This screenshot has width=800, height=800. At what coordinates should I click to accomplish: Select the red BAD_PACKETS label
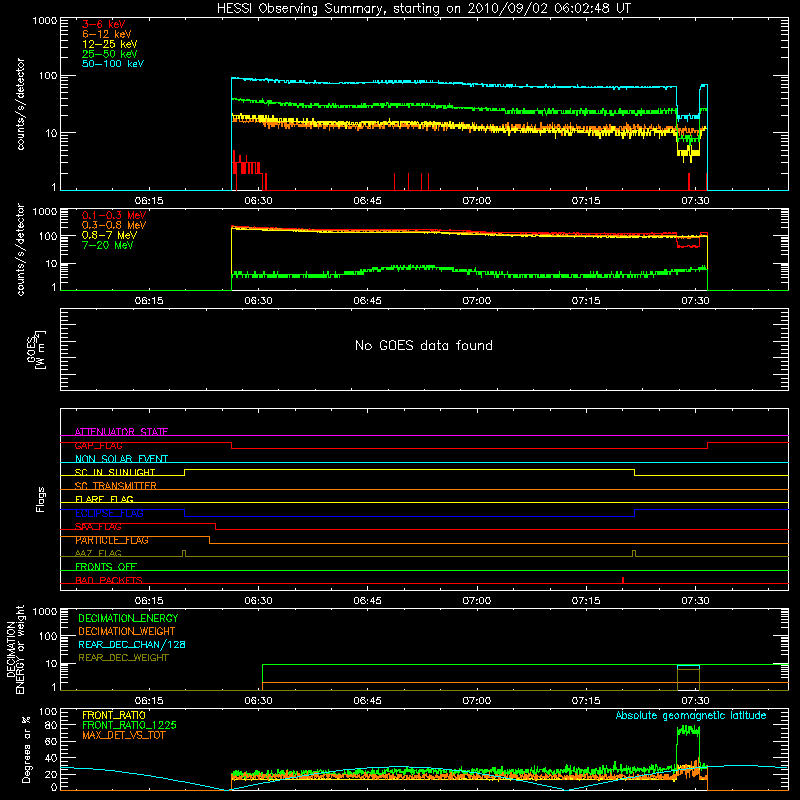[x=109, y=580]
